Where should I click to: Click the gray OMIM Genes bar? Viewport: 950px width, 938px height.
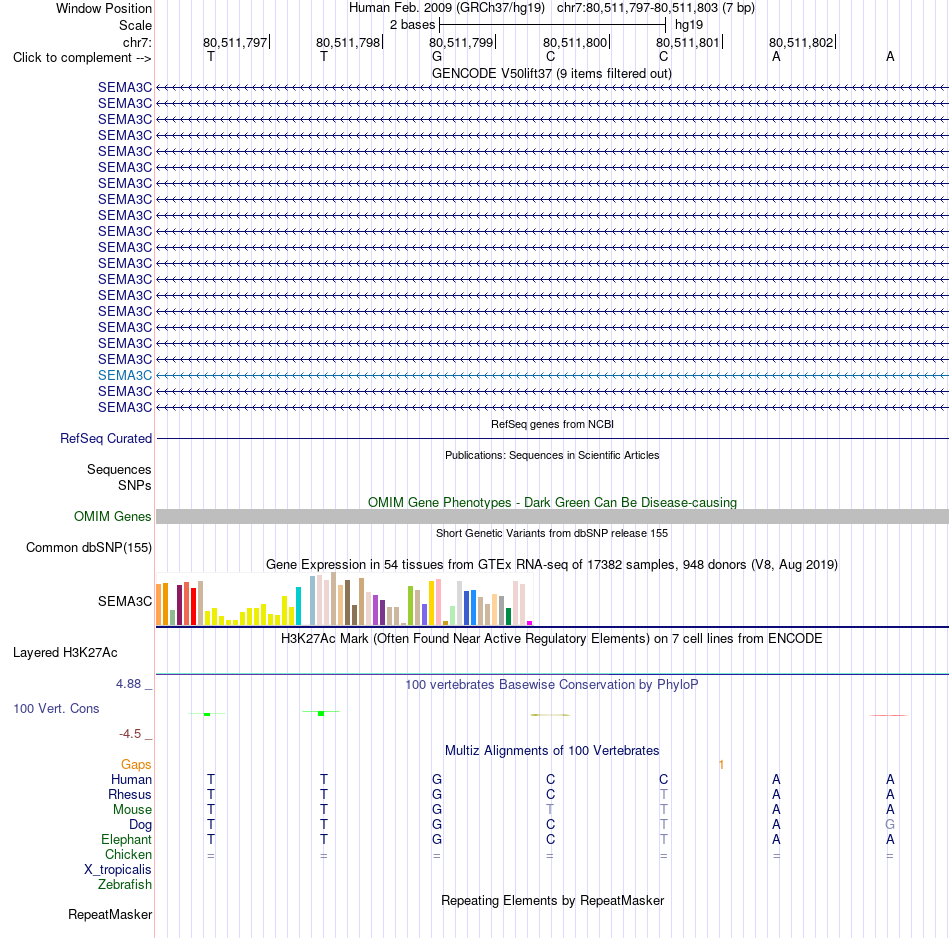coord(553,516)
